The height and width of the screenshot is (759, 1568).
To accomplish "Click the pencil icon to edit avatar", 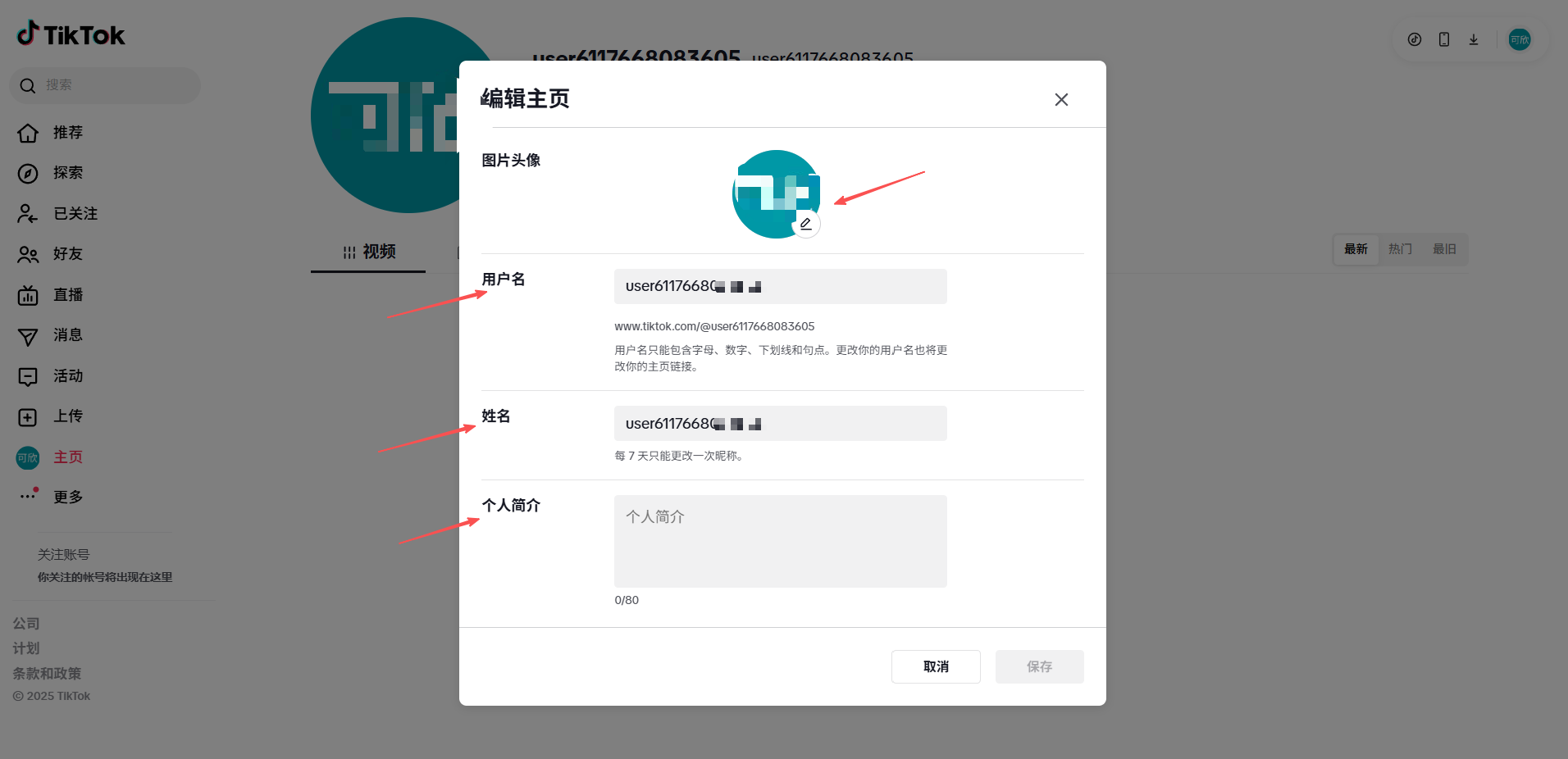I will 806,223.
